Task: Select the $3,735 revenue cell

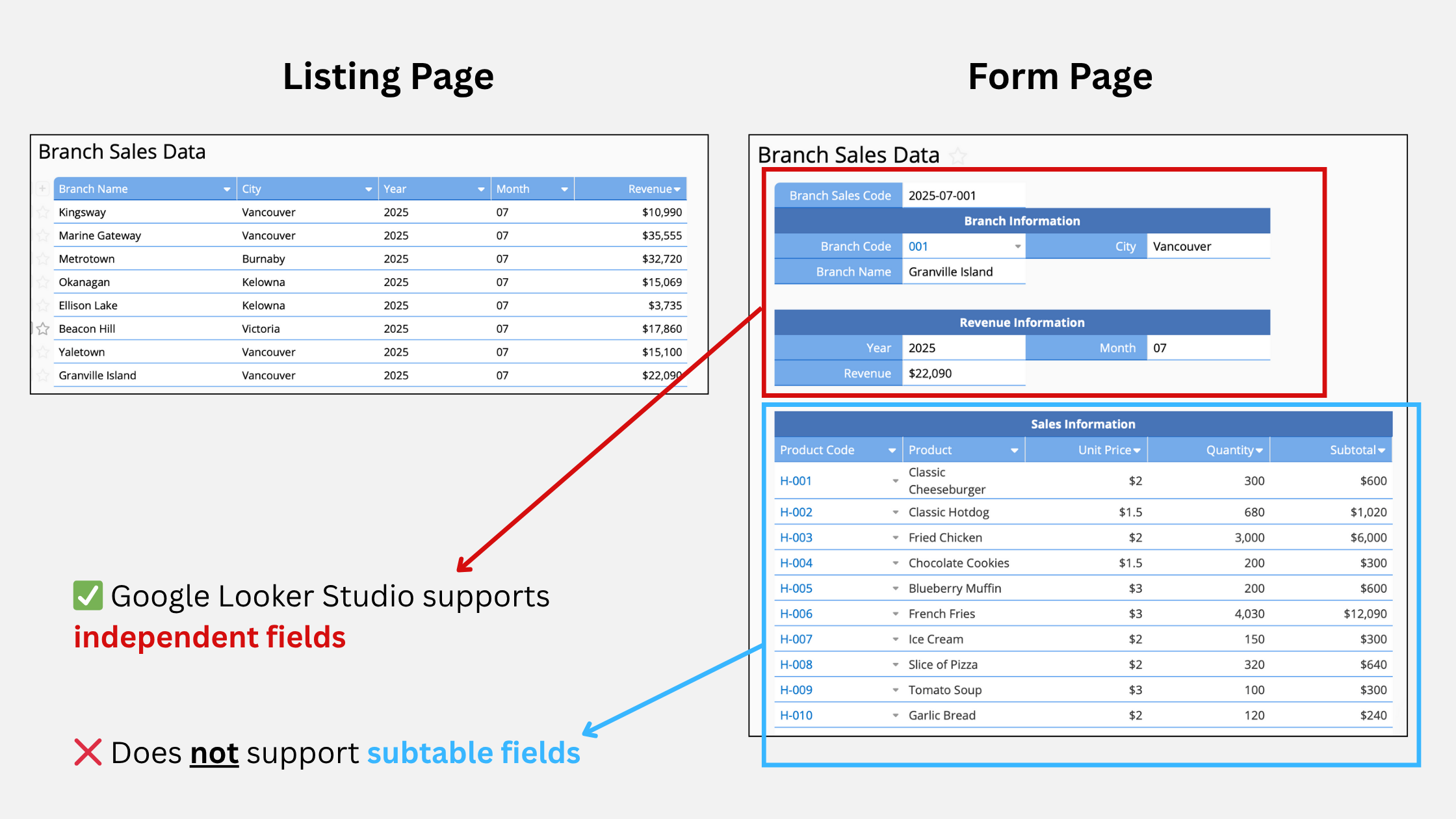Action: 630,305
